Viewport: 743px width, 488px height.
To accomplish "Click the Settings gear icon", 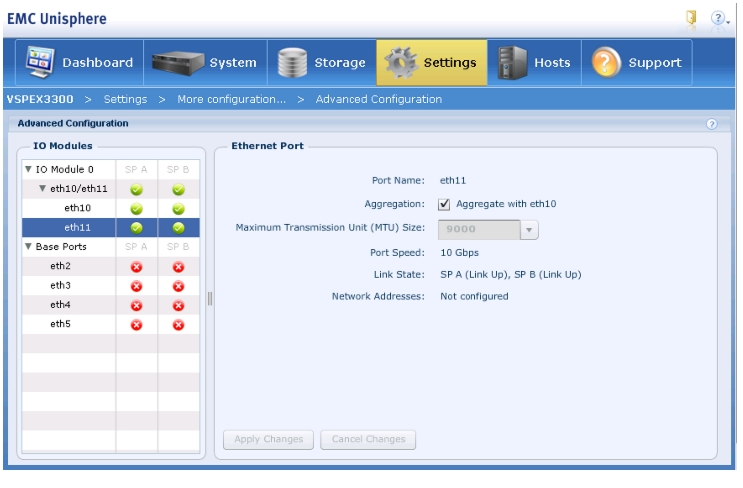I will (x=401, y=63).
